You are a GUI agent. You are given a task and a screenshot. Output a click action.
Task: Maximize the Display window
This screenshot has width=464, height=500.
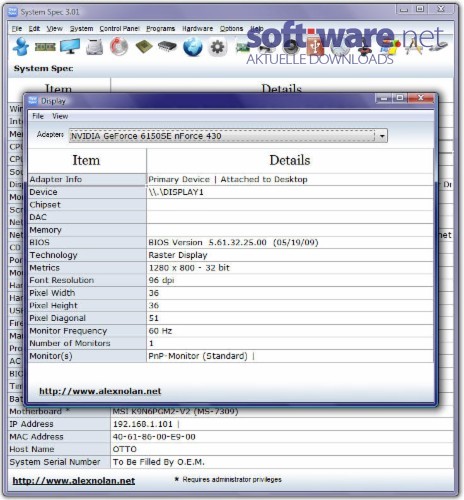tap(400, 98)
